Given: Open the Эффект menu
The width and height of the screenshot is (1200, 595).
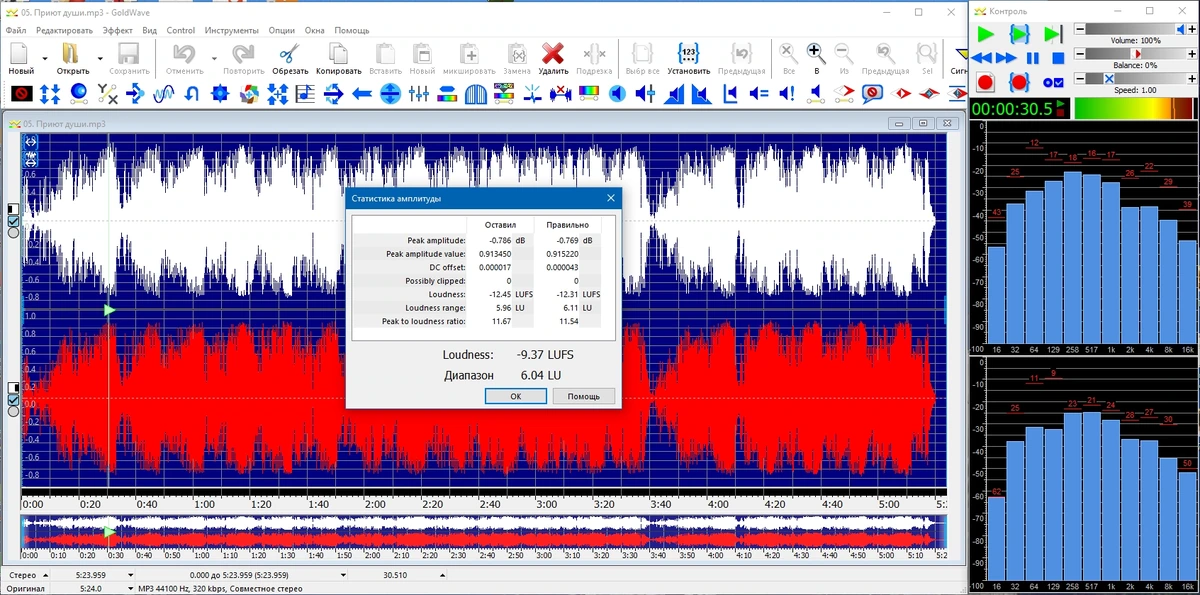Looking at the screenshot, I should 117,30.
